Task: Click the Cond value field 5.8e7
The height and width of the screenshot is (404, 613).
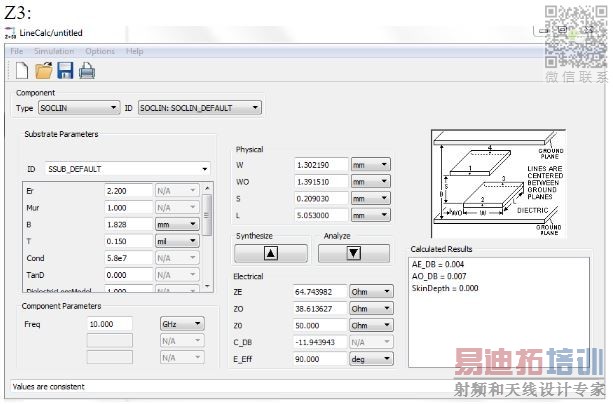Action: coord(128,258)
